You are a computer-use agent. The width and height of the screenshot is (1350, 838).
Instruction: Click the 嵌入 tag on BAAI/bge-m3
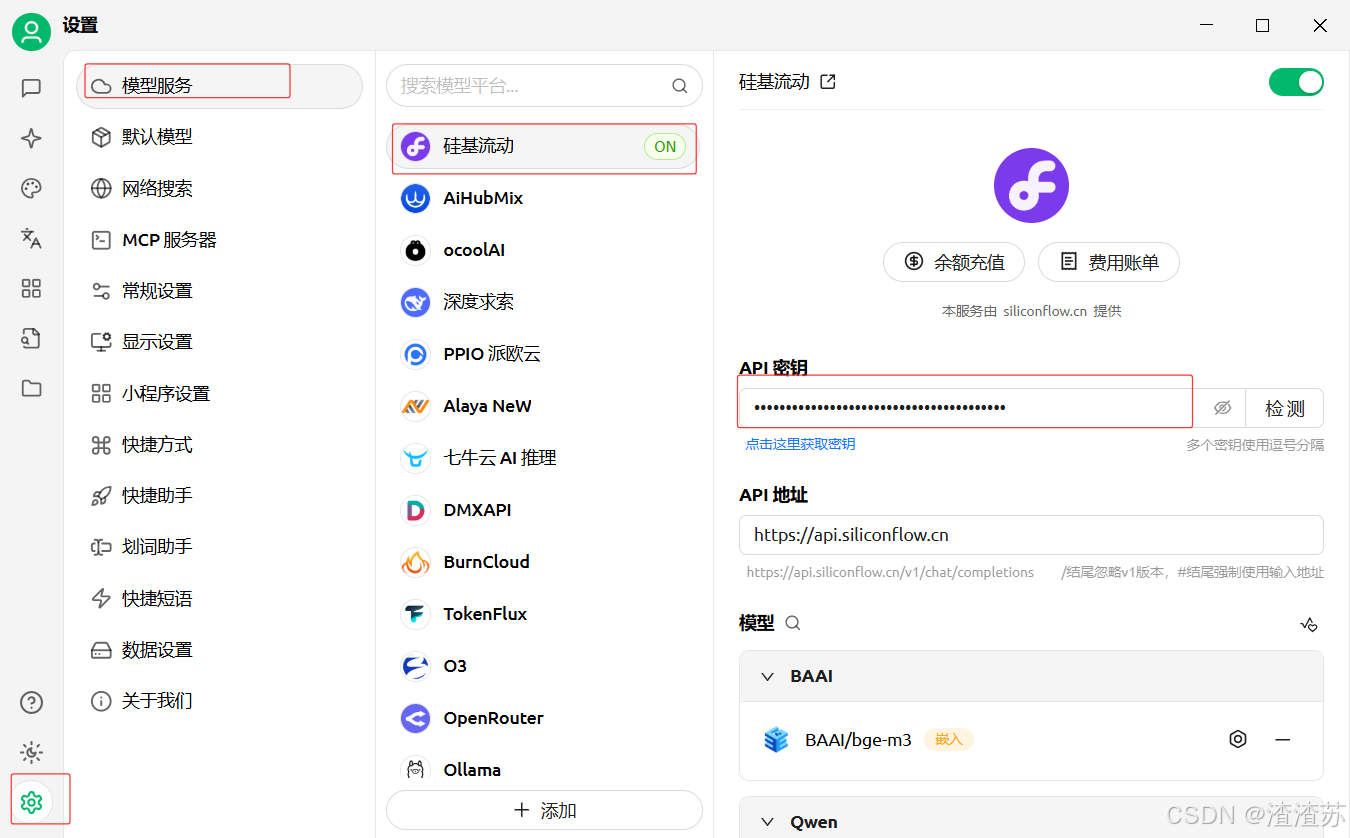948,740
